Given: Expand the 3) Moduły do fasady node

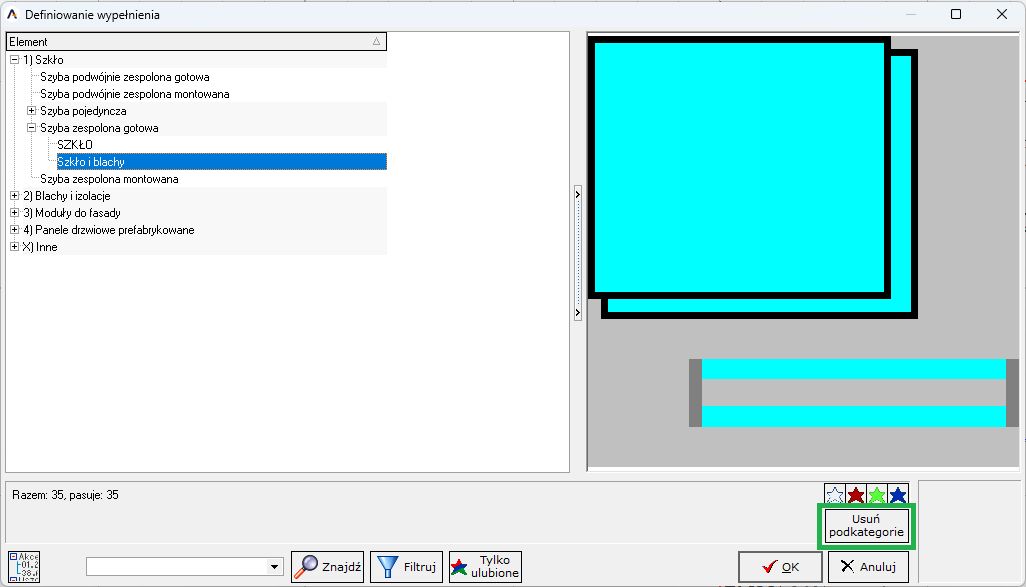Looking at the screenshot, I should coord(14,213).
